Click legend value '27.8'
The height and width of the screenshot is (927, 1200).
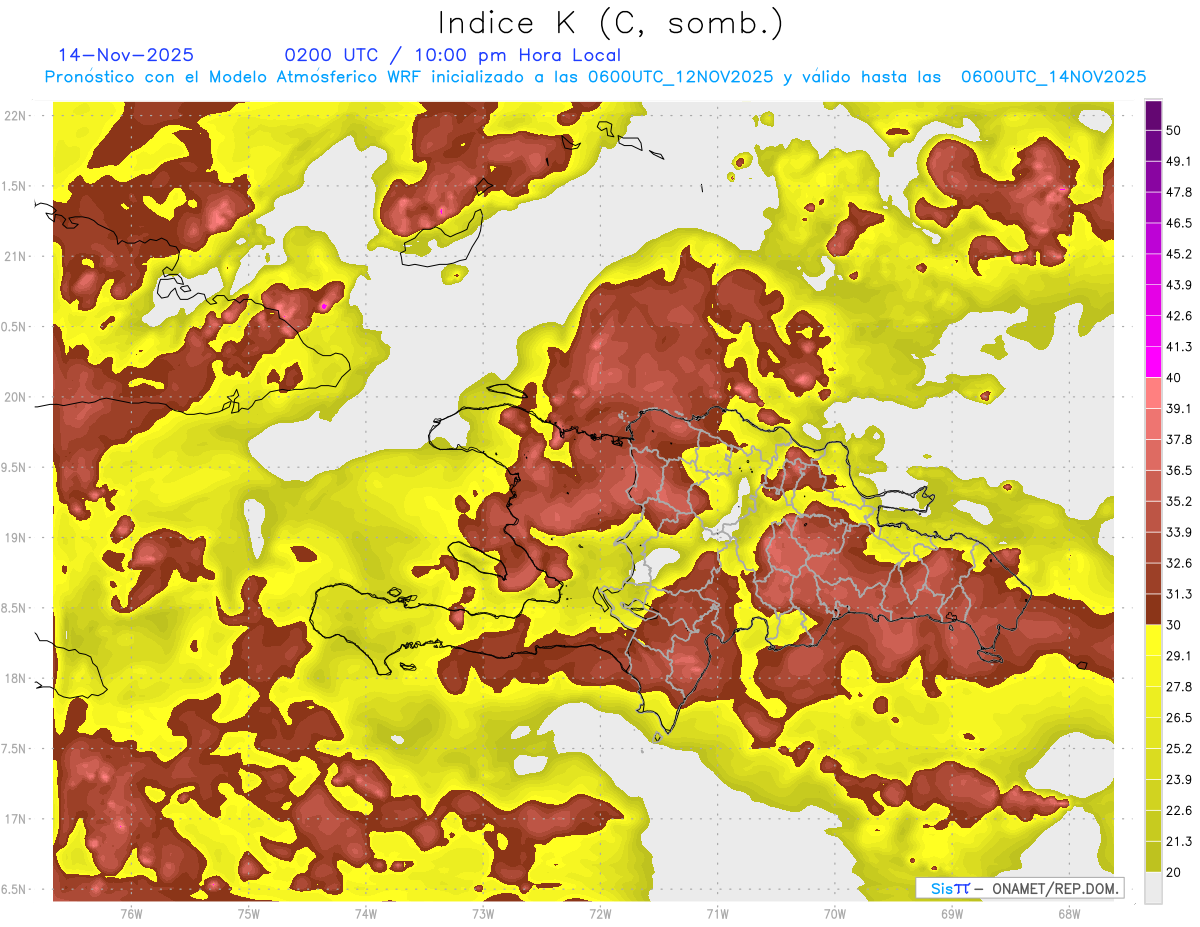click(x=1179, y=687)
